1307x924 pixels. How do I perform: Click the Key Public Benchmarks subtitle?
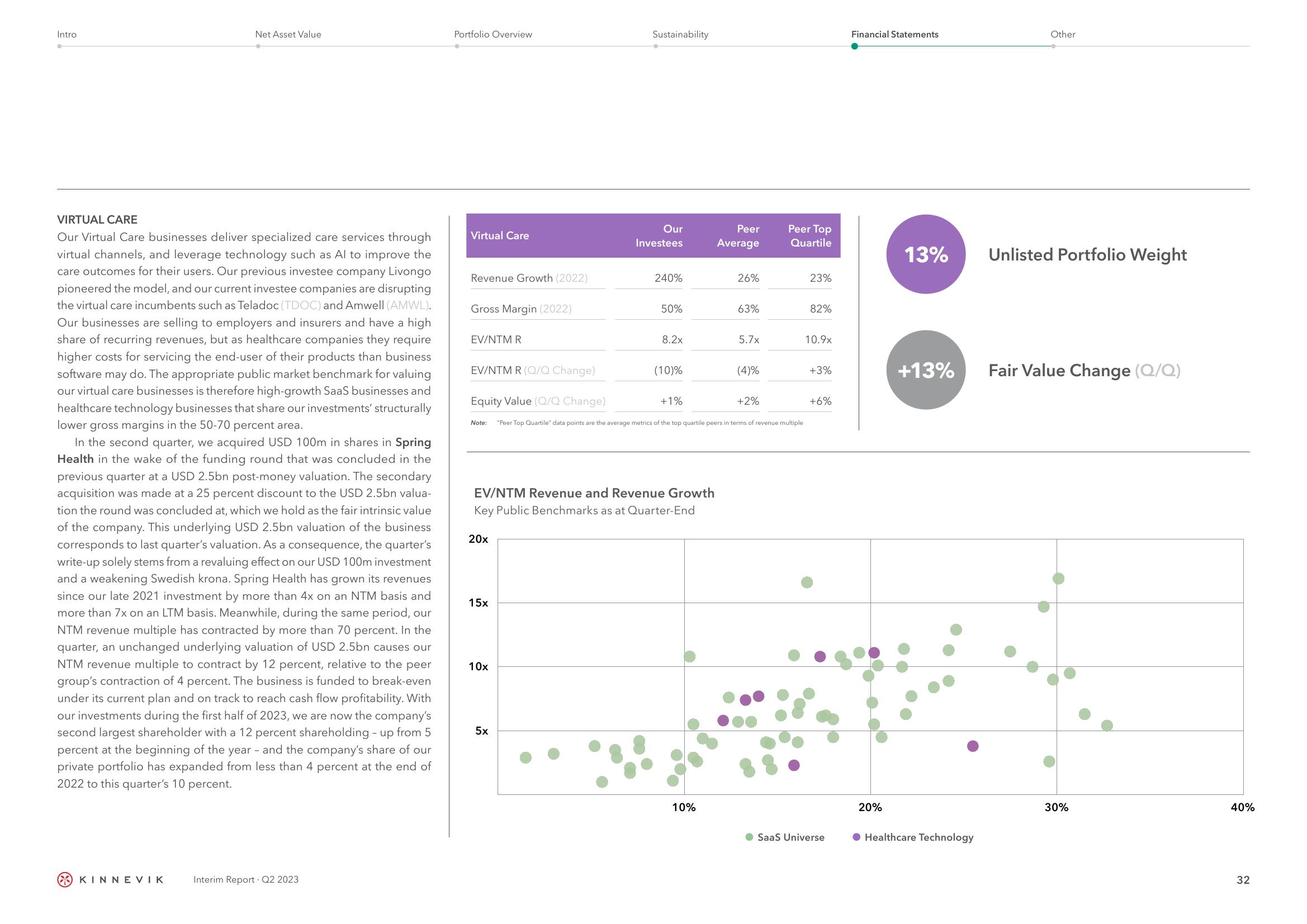coord(585,510)
